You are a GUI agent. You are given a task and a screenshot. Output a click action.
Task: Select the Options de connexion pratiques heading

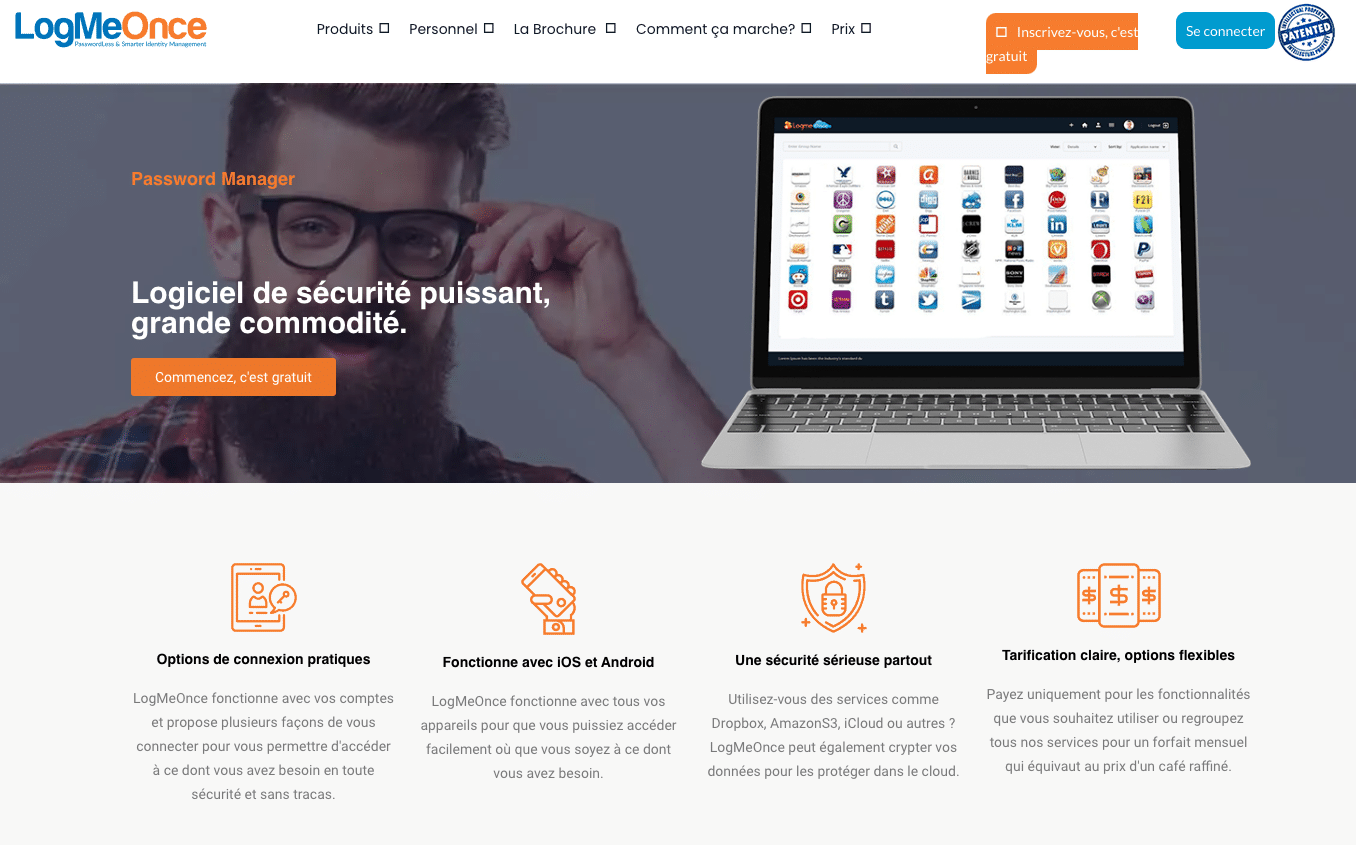pyautogui.click(x=264, y=659)
